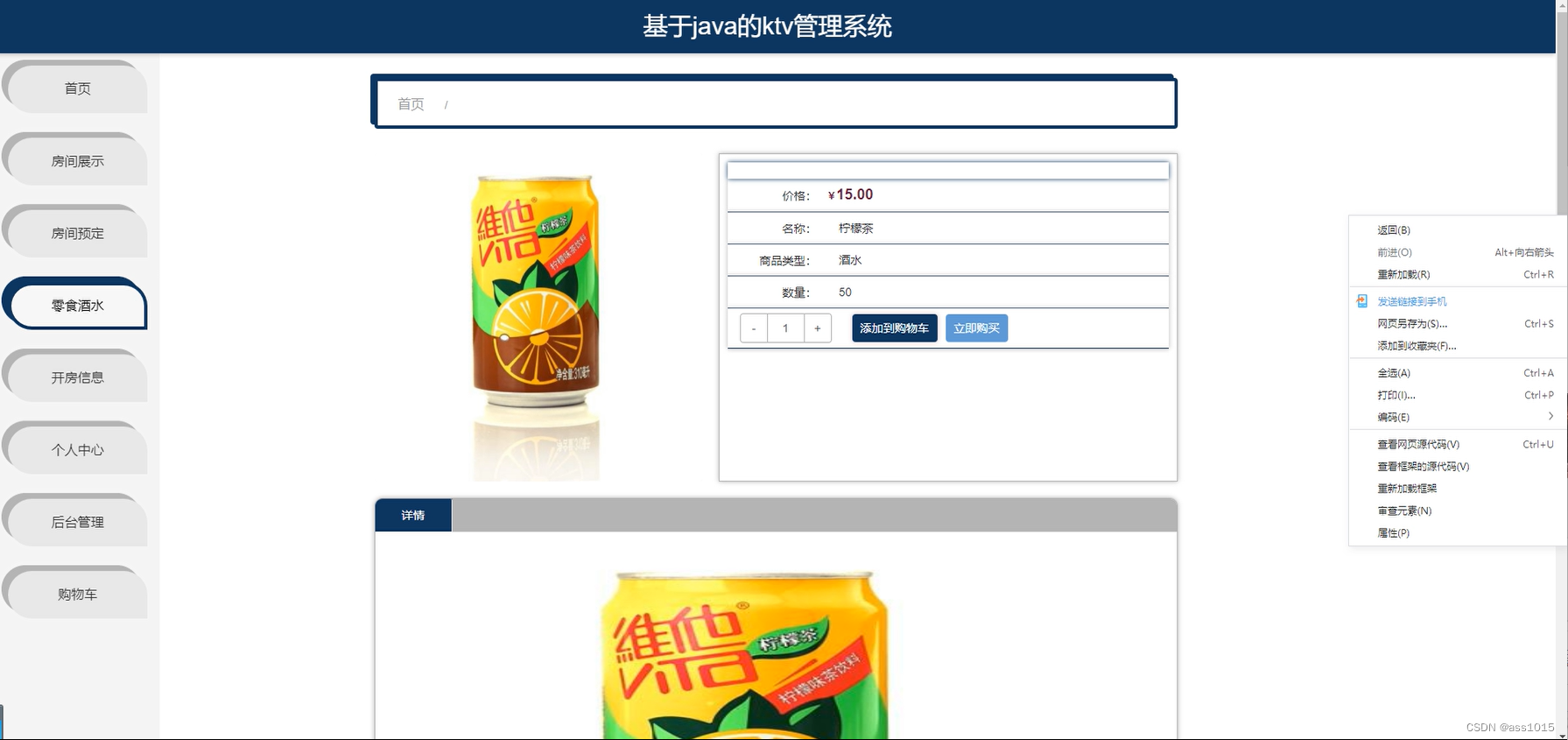Select 零食酒水 sidebar item

point(77,305)
